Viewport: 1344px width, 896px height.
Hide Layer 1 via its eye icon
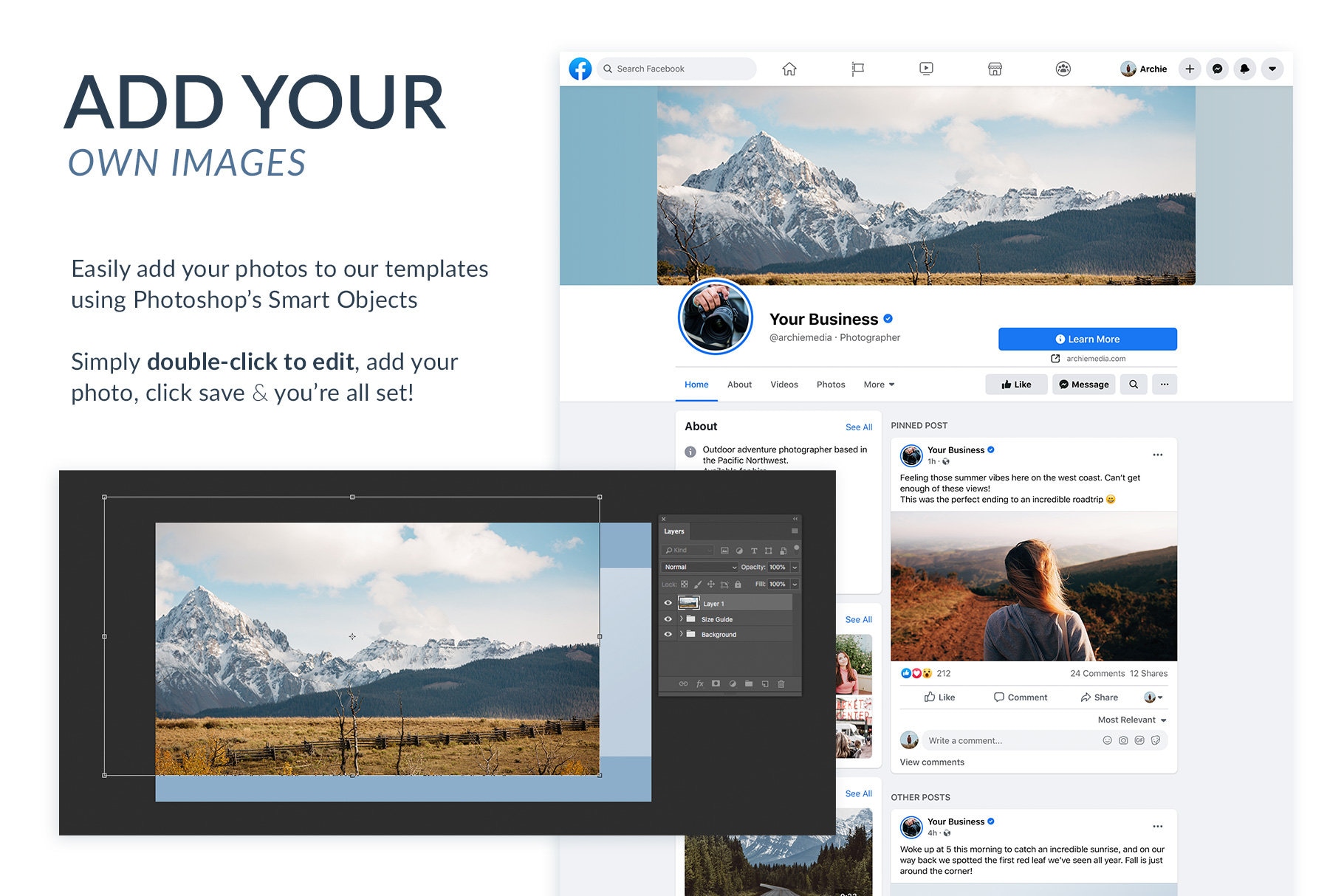pyautogui.click(x=668, y=603)
